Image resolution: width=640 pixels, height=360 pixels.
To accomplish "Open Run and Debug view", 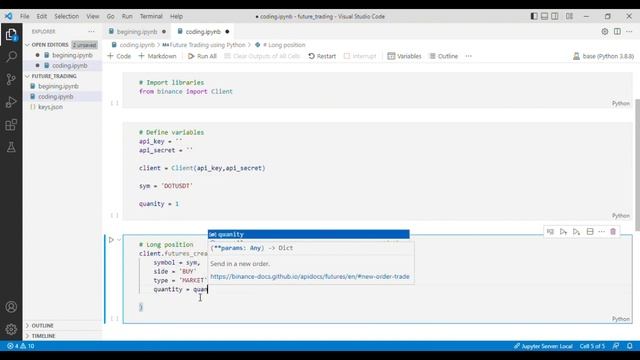I will (11, 102).
